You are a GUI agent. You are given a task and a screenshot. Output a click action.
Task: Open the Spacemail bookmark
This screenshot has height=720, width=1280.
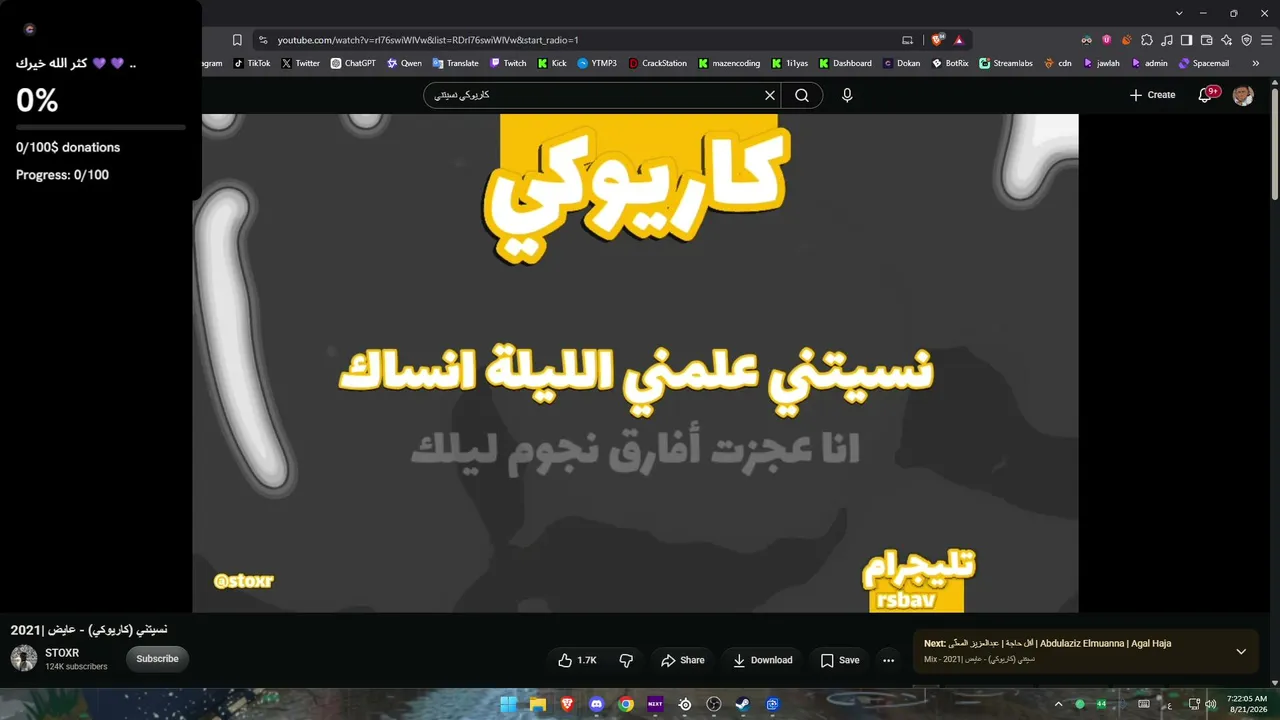point(1204,63)
